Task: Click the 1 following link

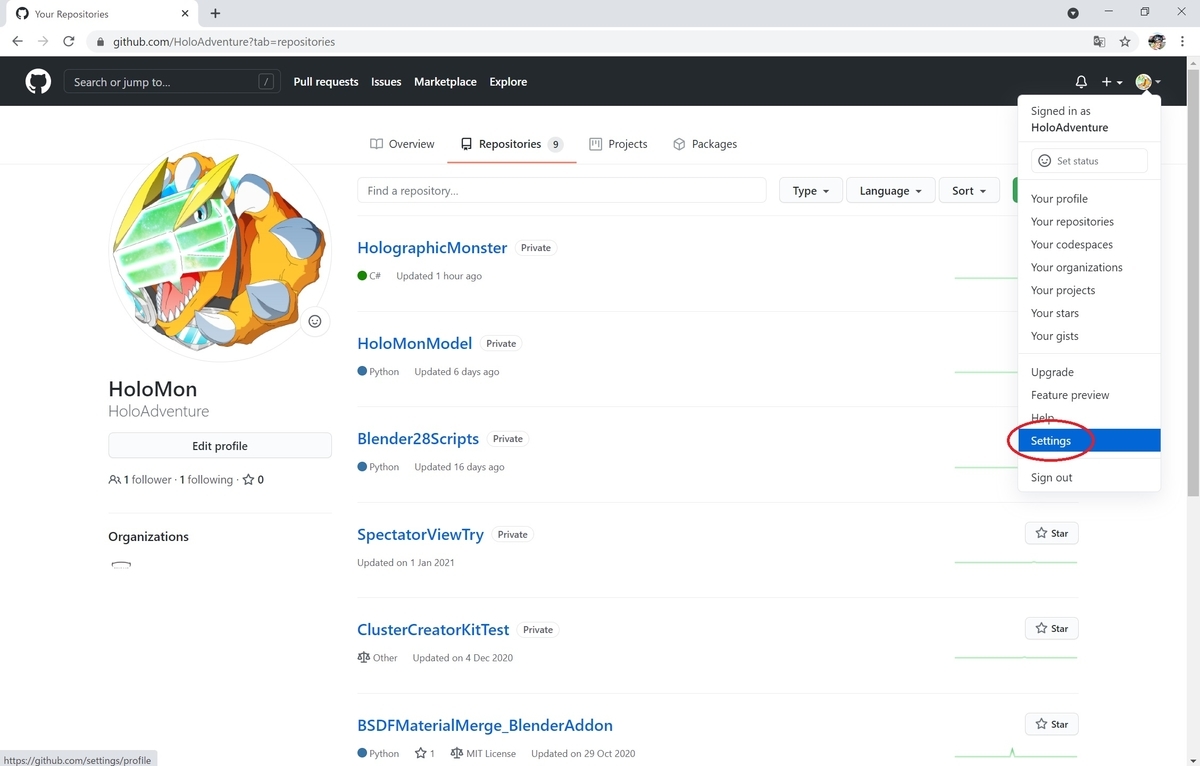Action: (x=206, y=480)
